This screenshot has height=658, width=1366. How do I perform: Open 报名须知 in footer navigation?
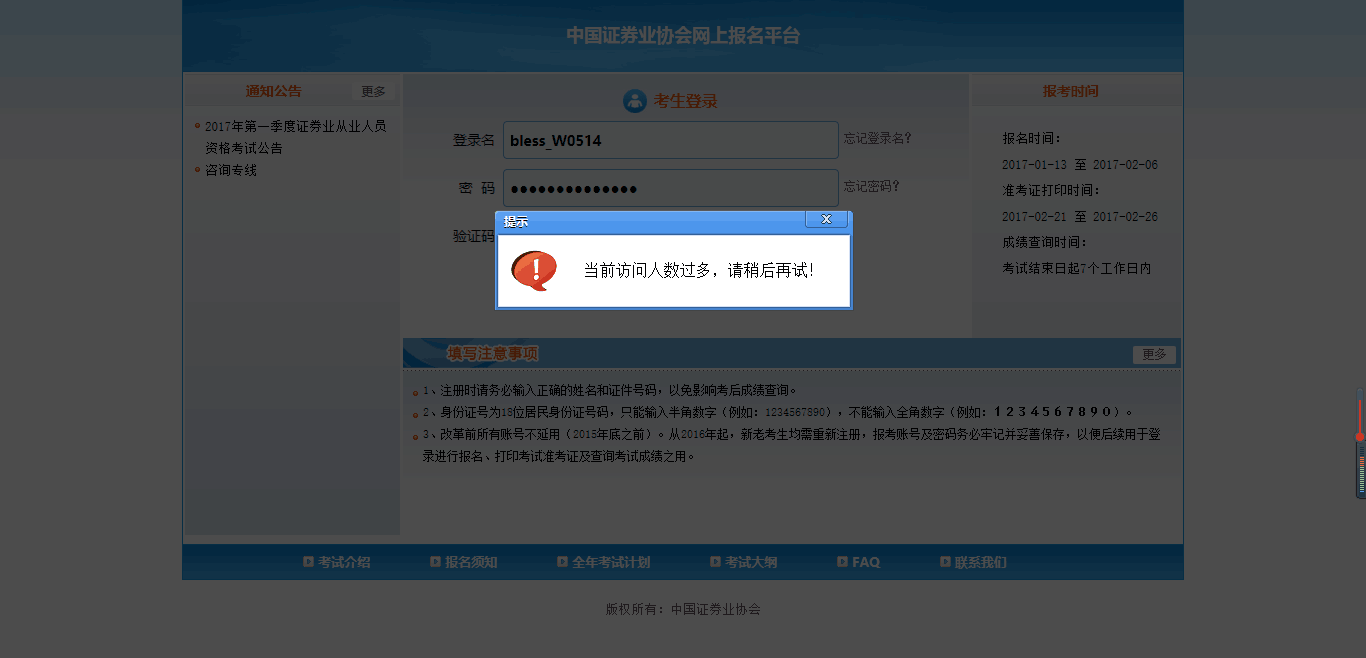(x=471, y=562)
